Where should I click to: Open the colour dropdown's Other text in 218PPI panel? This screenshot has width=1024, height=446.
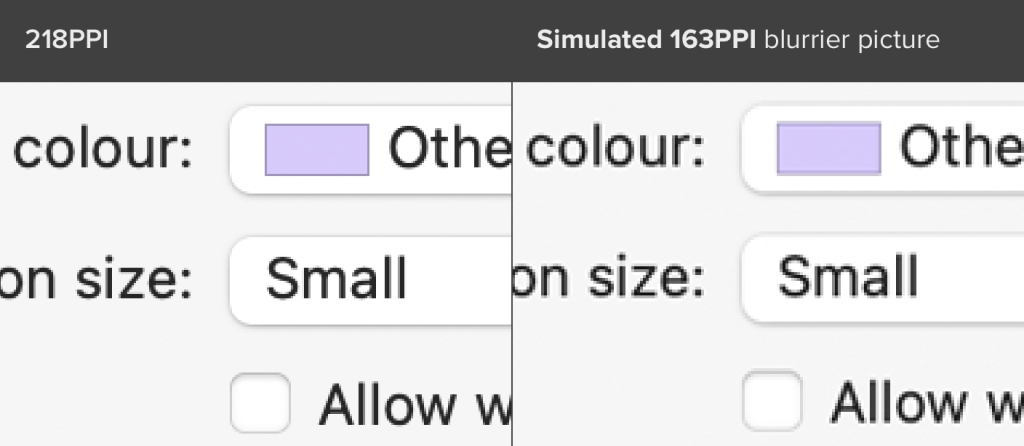click(x=450, y=150)
